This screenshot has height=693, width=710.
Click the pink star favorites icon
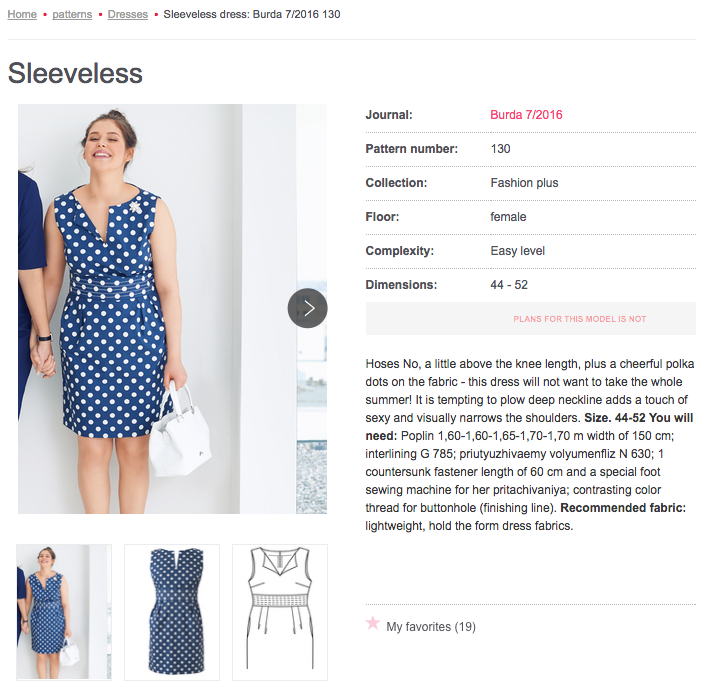(373, 624)
